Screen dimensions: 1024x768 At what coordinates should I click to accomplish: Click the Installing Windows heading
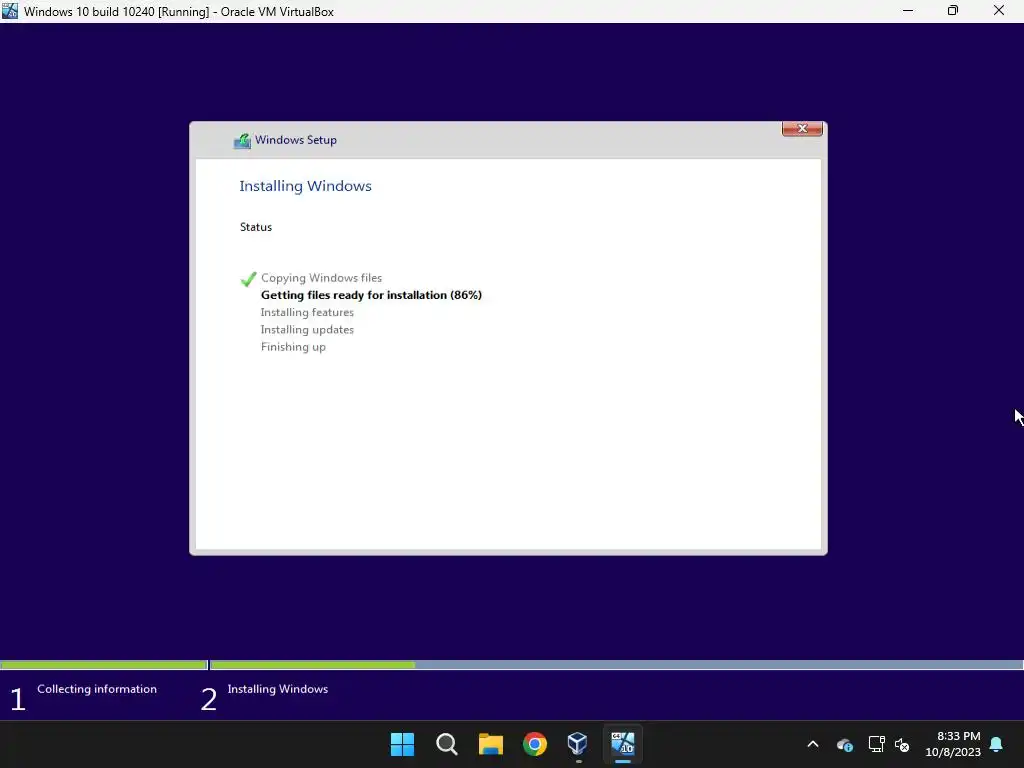pos(306,186)
